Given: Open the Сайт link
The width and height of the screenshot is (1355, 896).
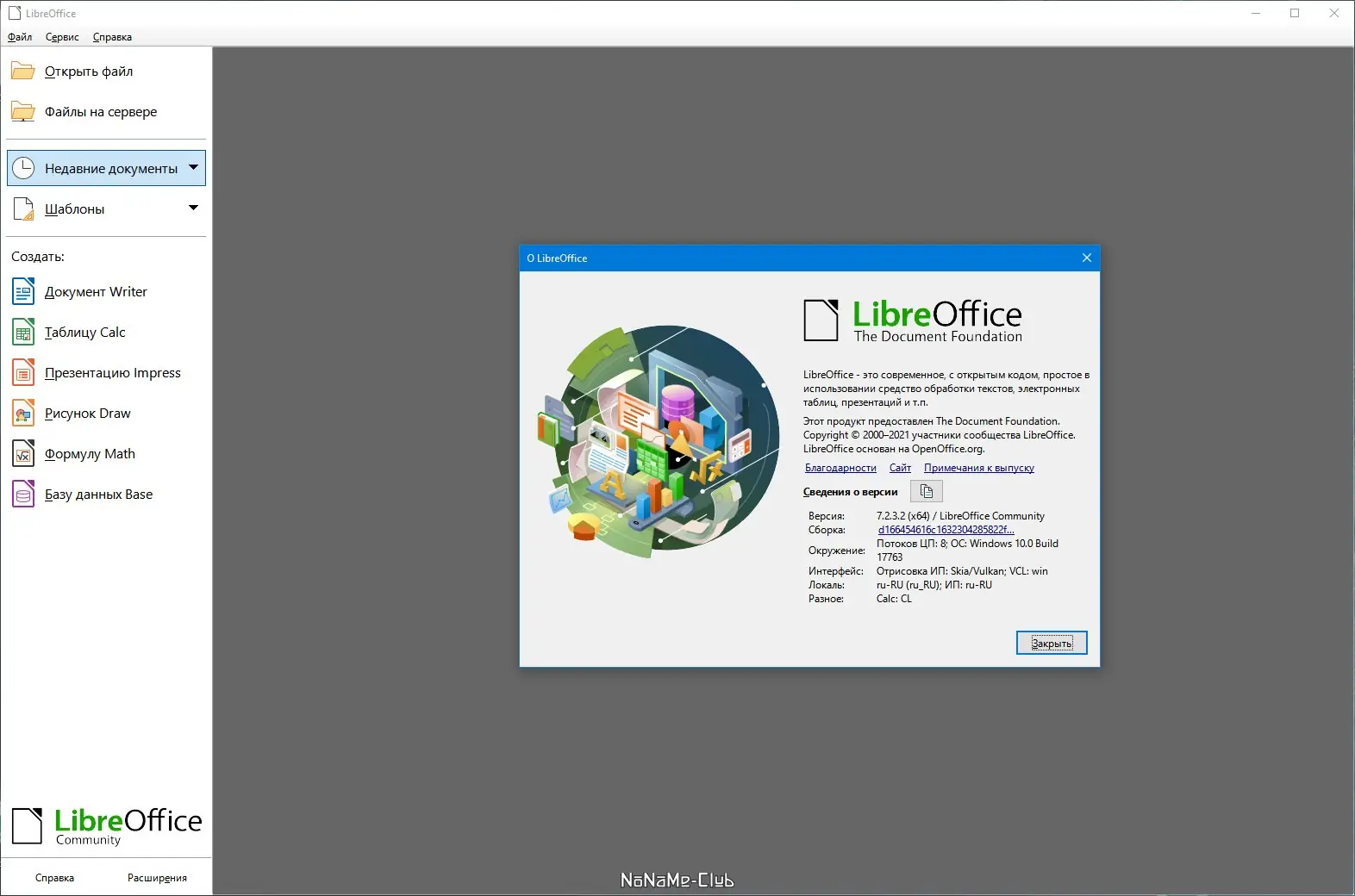Looking at the screenshot, I should pyautogui.click(x=900, y=468).
